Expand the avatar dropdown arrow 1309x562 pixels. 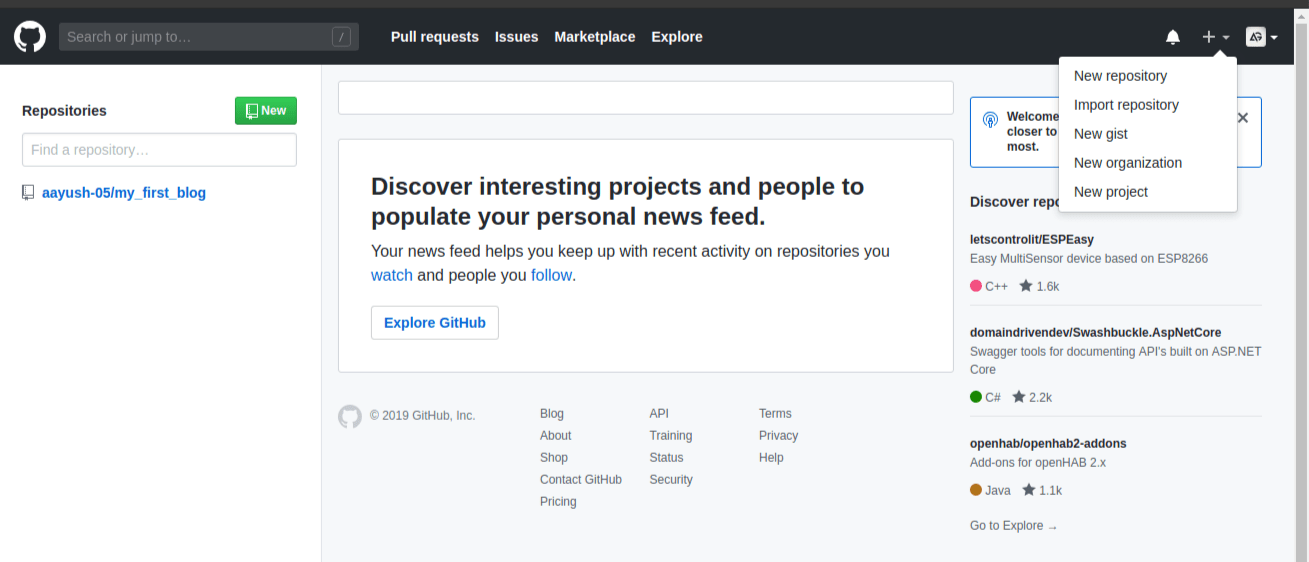click(1274, 38)
